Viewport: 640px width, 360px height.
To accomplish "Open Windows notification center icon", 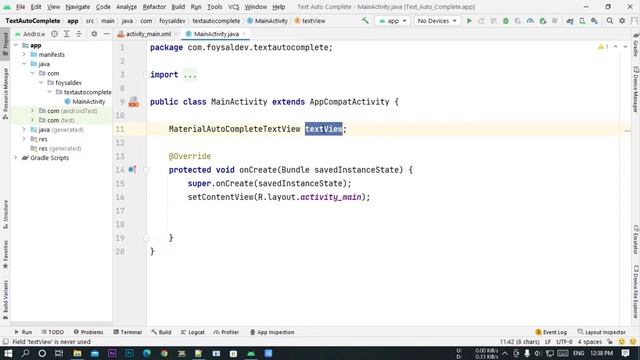I will click(x=625, y=353).
